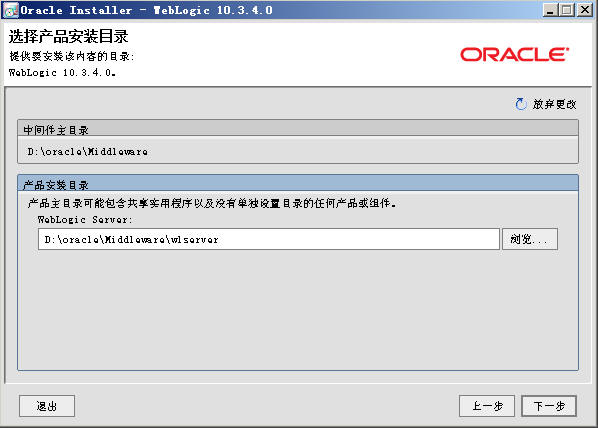Select the 产品安装目录 panel header

298,183
